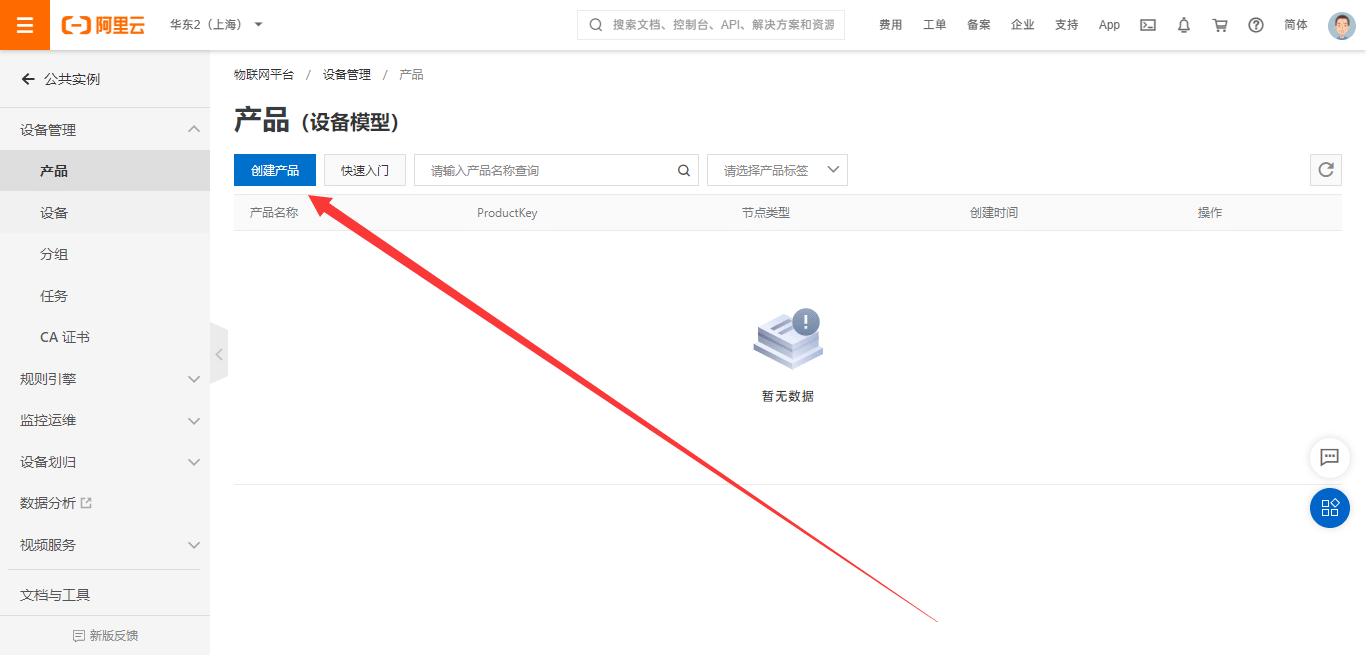Image resolution: width=1366 pixels, height=655 pixels.
Task: Switch to CA 证书 in sidebar
Action: point(63,336)
